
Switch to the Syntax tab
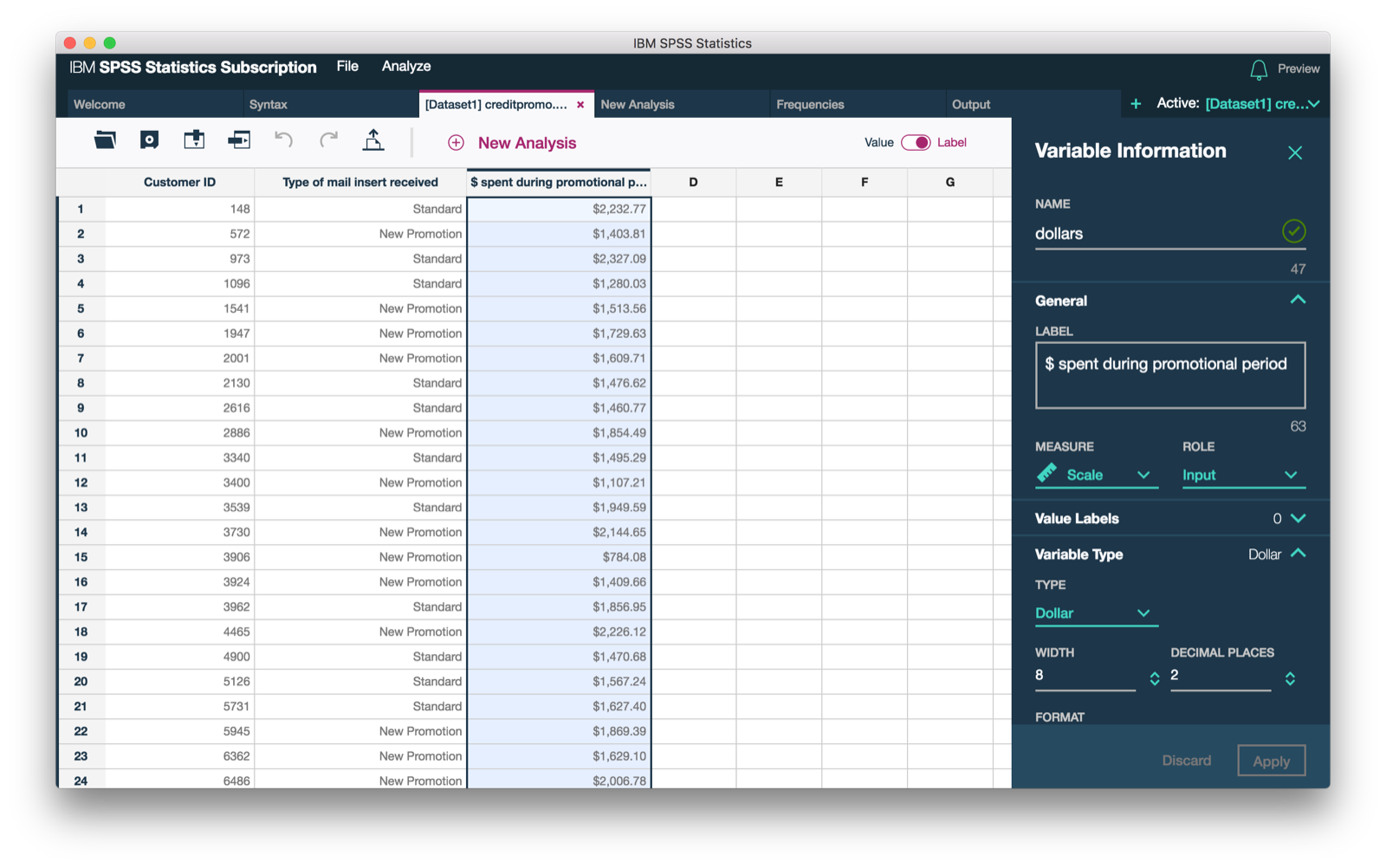click(331, 104)
